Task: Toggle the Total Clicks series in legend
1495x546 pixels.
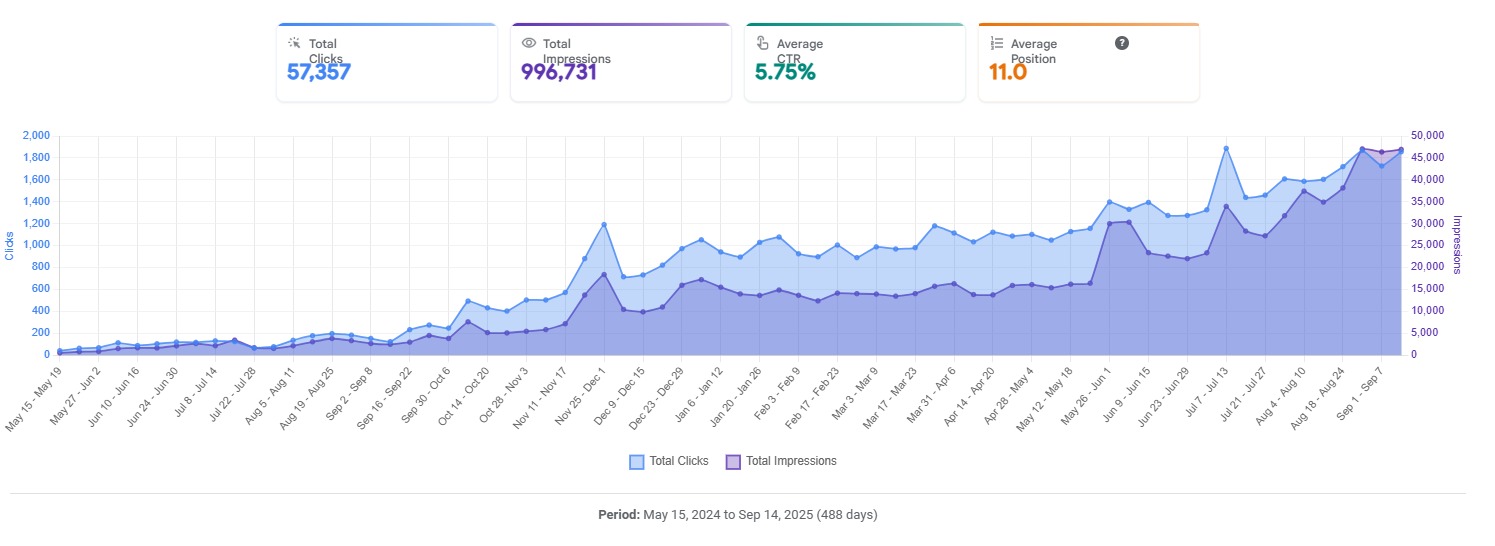Action: pyautogui.click(x=678, y=461)
